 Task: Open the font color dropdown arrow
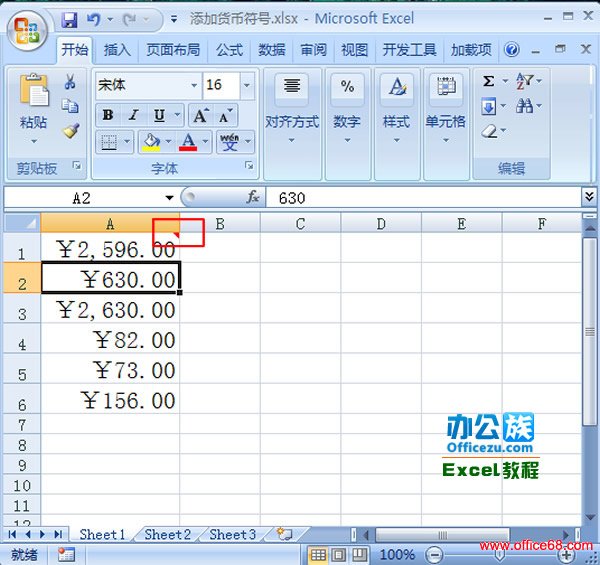click(x=205, y=142)
